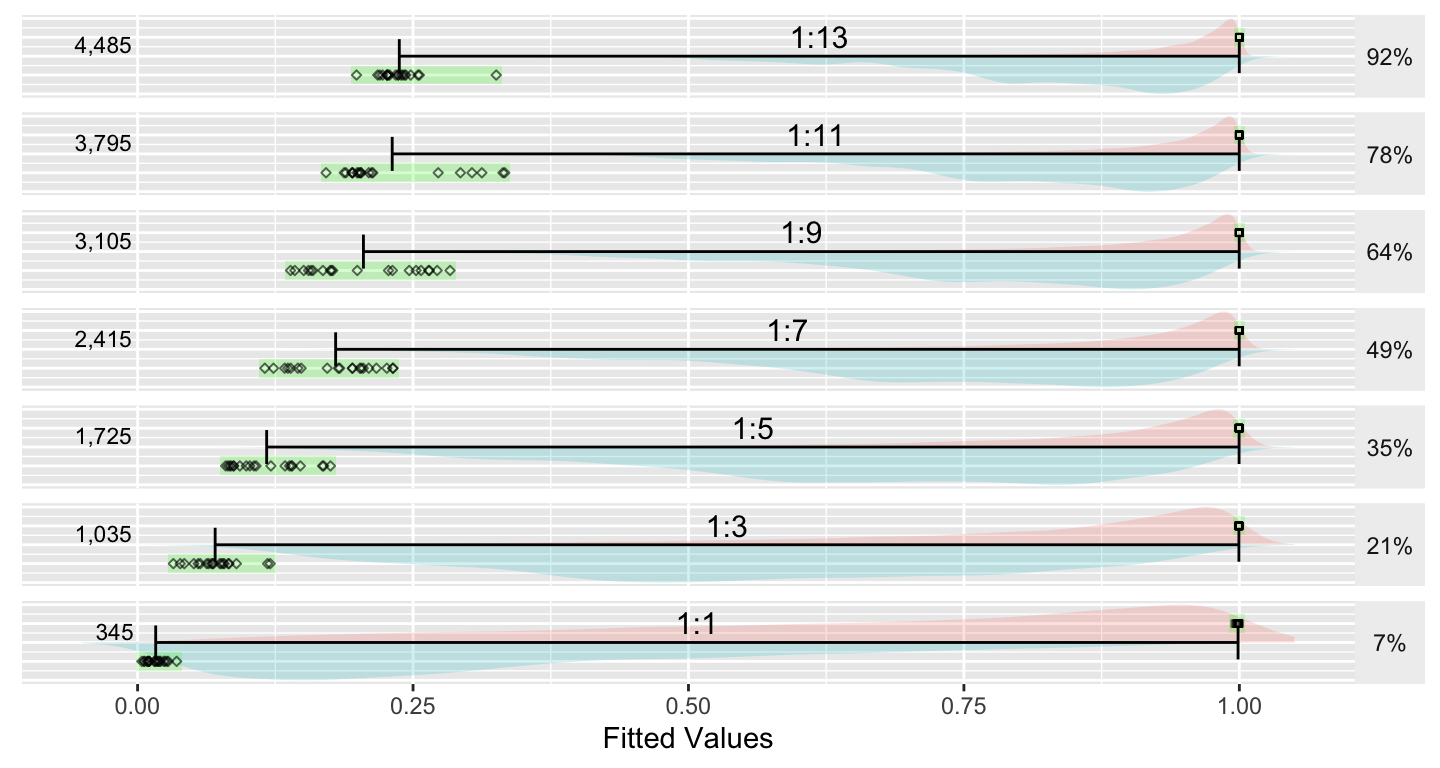Click the 0.25 x-axis tick label
Viewport: 1440px width, 768px height.
pos(413,704)
